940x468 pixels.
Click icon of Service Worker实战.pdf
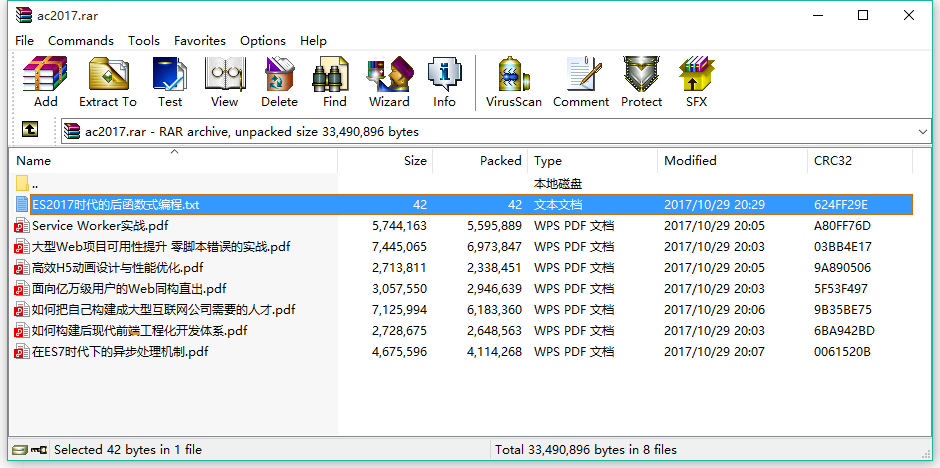pyautogui.click(x=22, y=226)
